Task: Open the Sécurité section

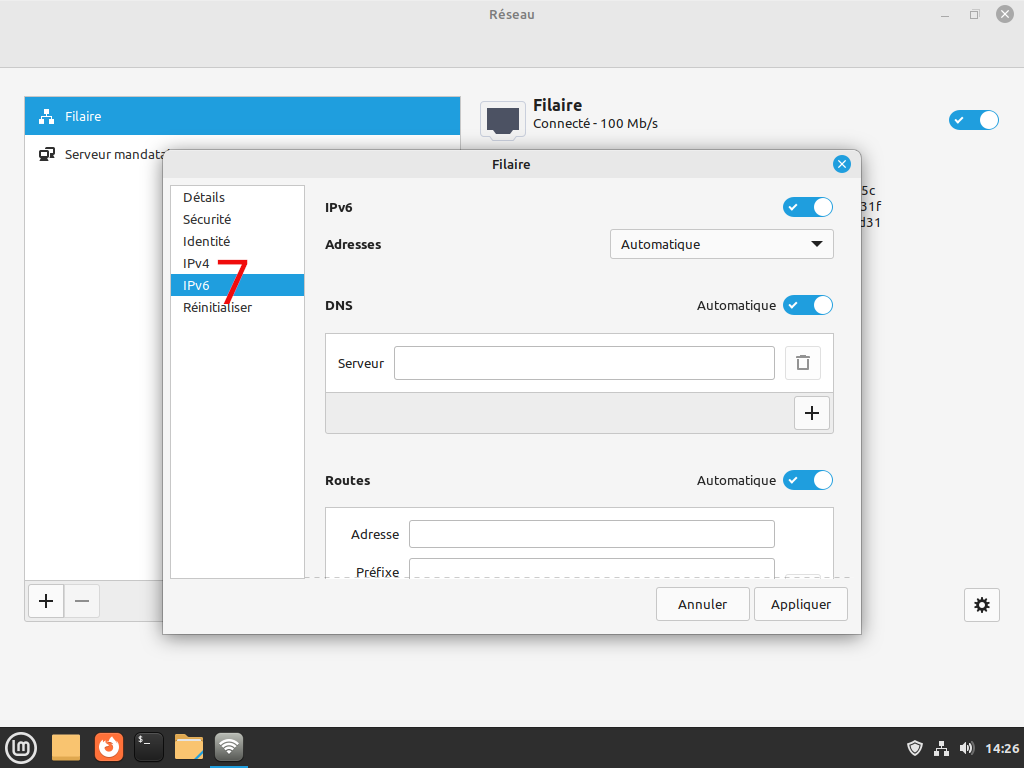Action: (x=207, y=219)
